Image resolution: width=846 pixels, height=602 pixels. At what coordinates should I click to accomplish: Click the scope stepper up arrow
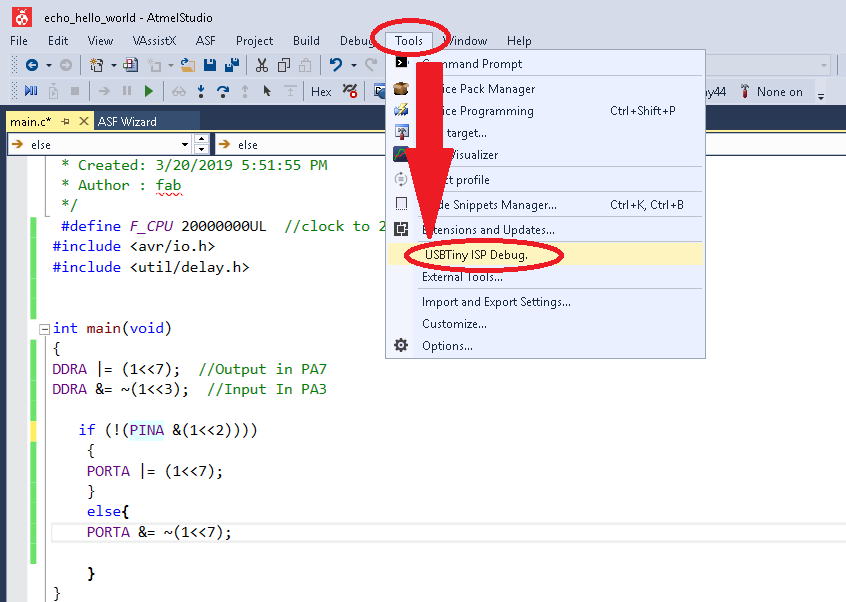201,139
